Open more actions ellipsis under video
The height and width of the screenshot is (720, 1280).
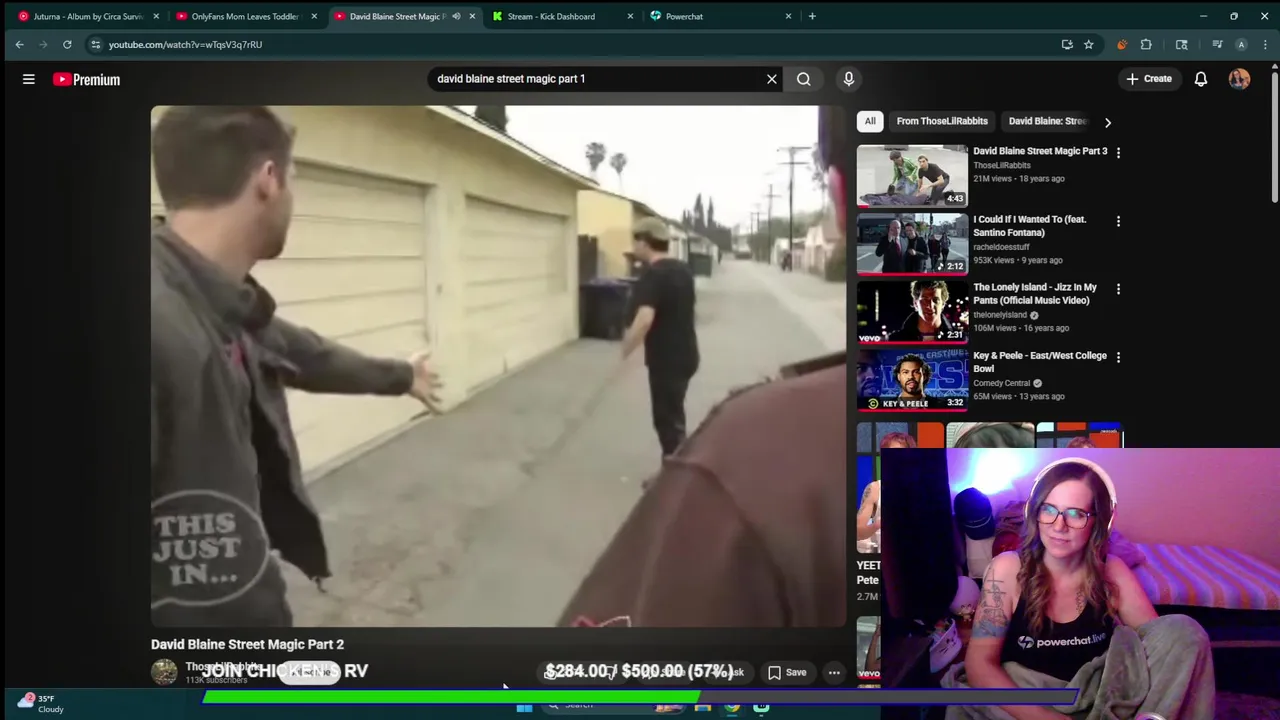pos(834,673)
